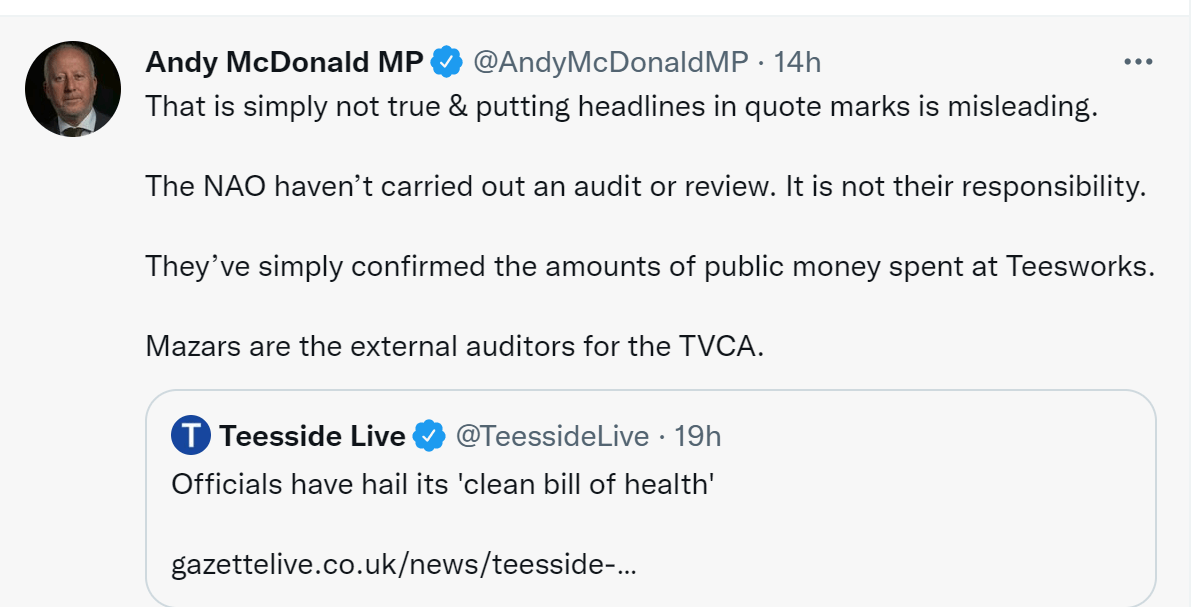Open the three-dot more options menu
This screenshot has width=1202, height=607.
1139,62
